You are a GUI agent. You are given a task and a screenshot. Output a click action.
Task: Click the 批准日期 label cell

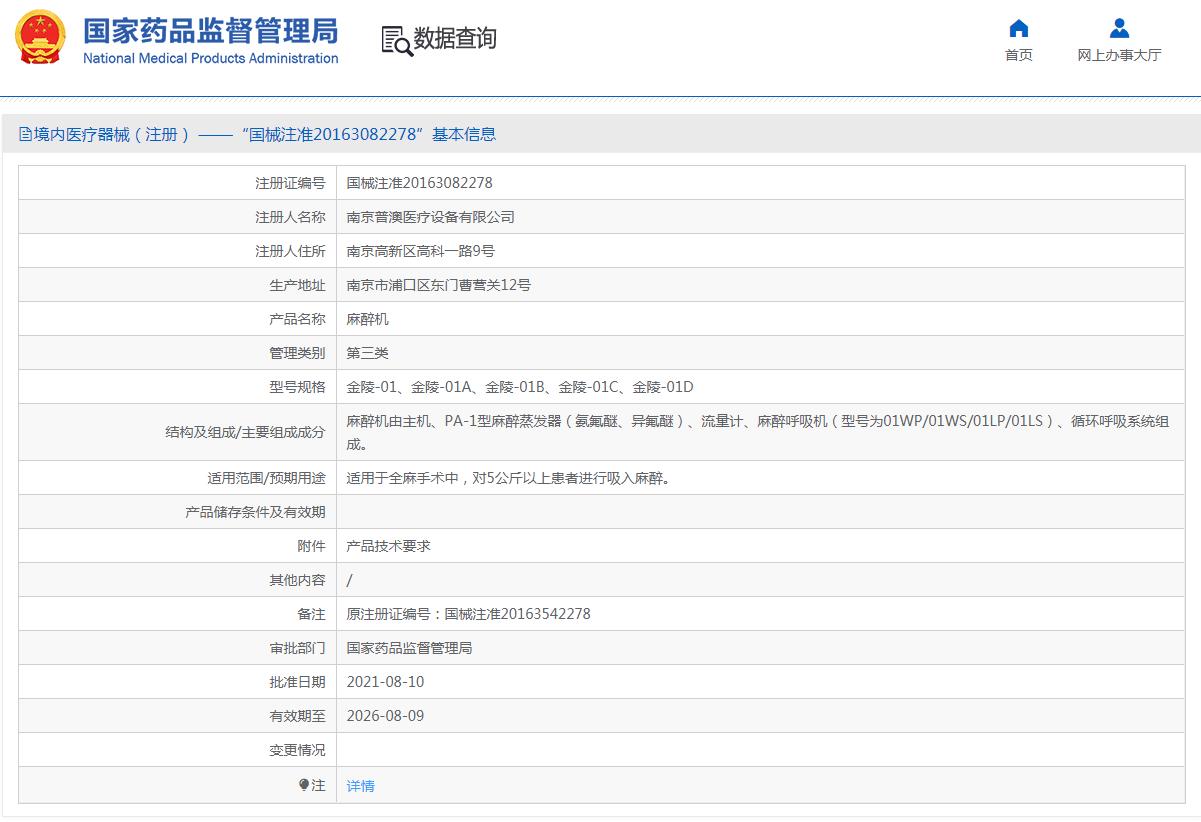178,682
